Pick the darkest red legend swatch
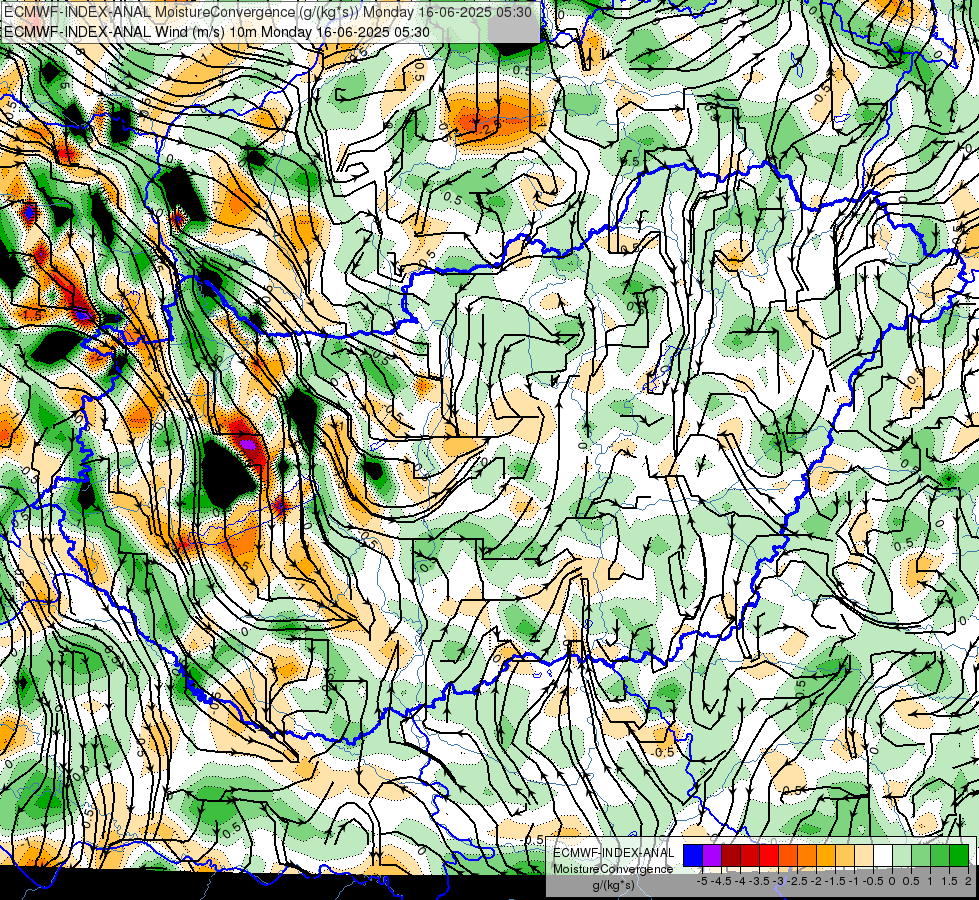This screenshot has width=979, height=900. pos(731,855)
